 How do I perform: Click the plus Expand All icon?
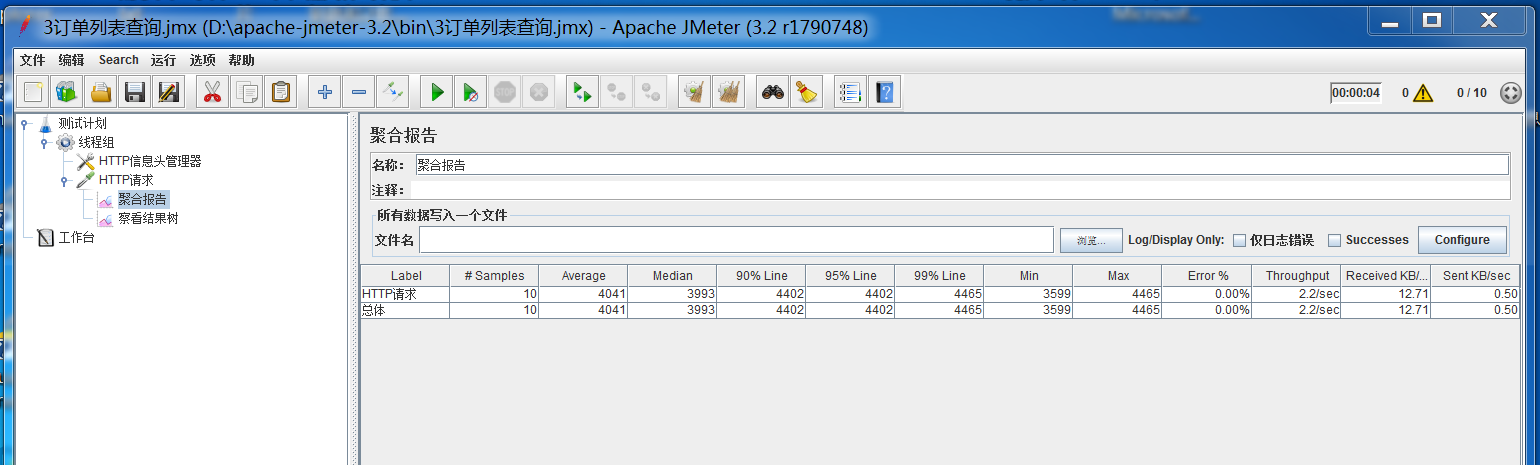324,93
